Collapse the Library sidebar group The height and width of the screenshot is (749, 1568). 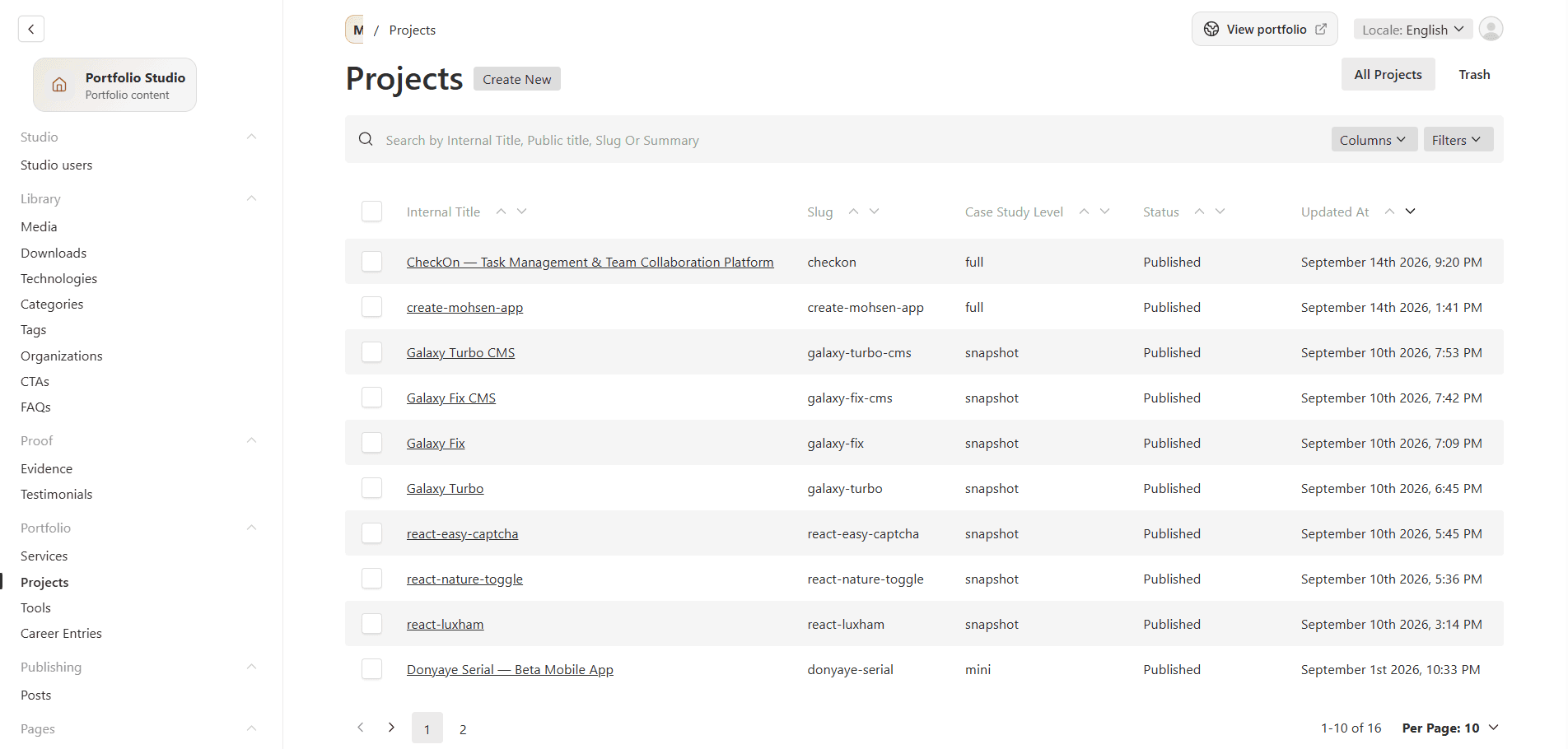pos(252,198)
